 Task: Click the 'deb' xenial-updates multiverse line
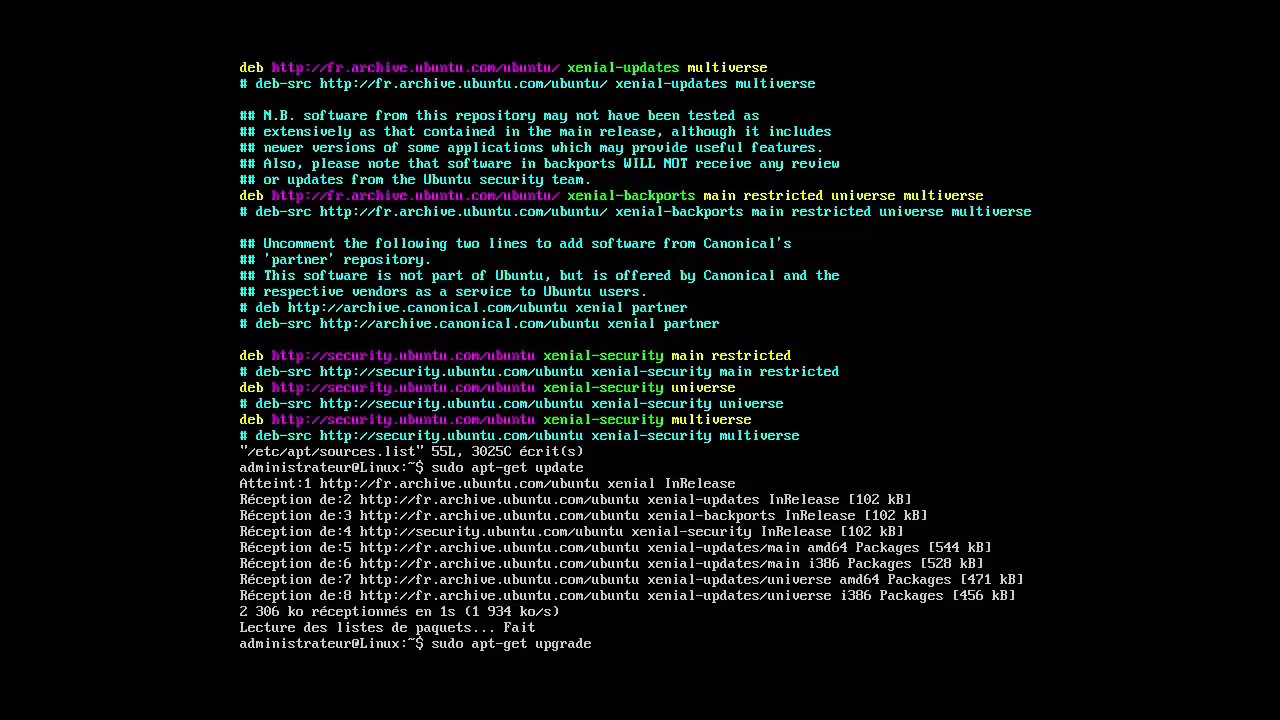pos(503,68)
